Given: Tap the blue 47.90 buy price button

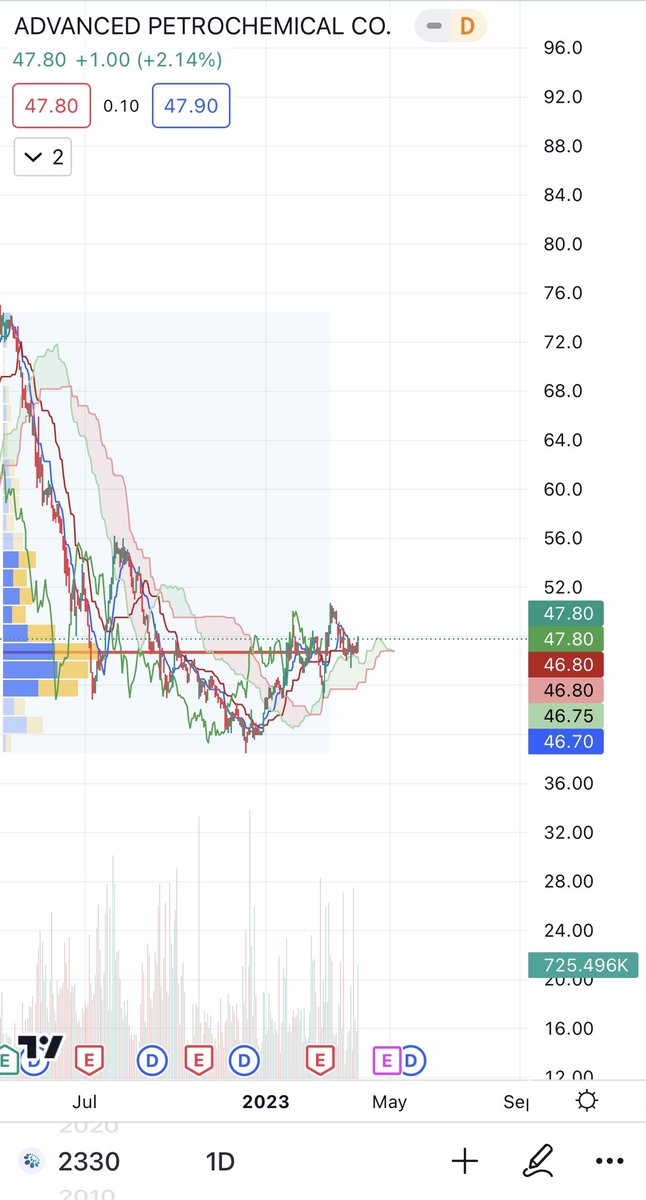Looking at the screenshot, I should point(191,105).
